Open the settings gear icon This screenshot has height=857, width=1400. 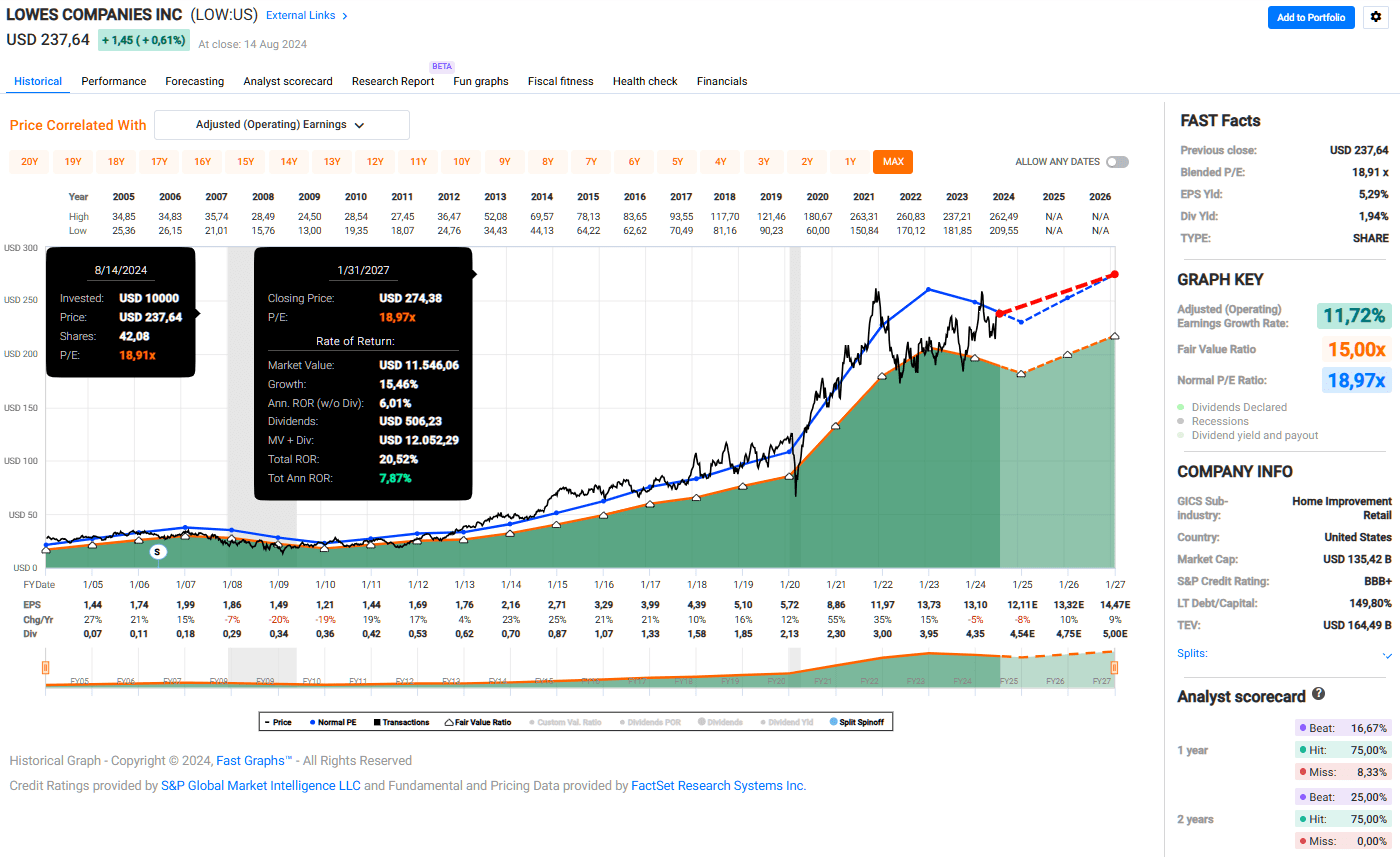pyautogui.click(x=1377, y=17)
